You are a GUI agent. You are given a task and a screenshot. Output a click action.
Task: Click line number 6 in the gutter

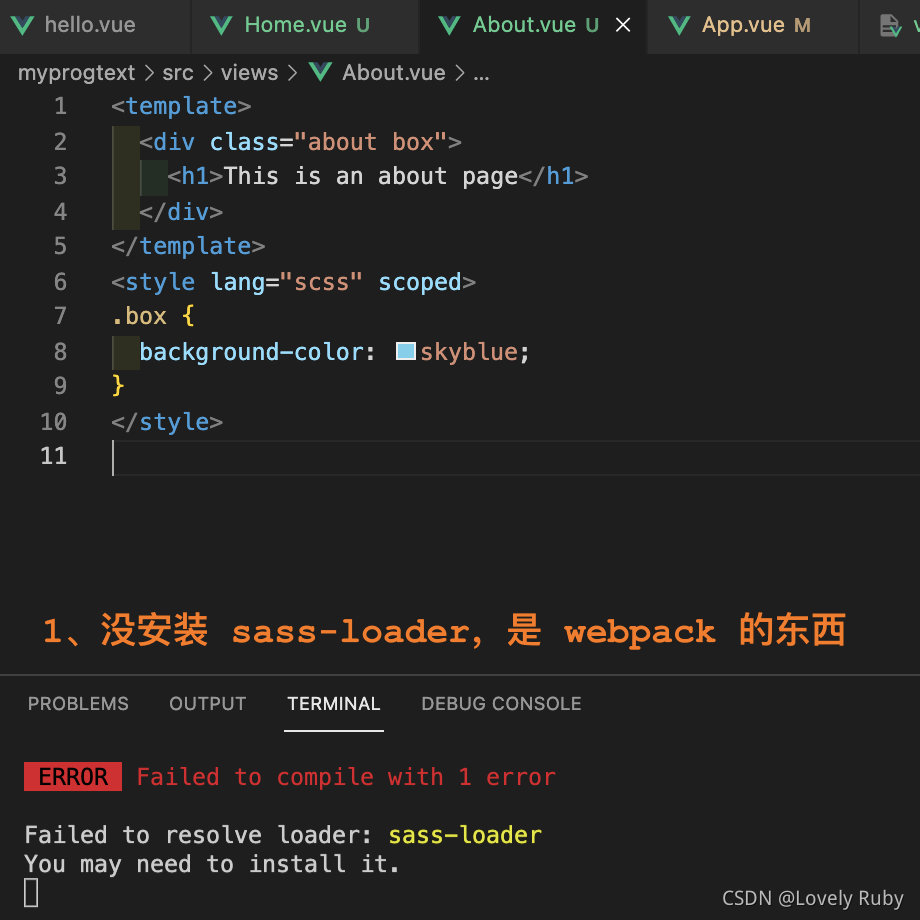(x=60, y=282)
